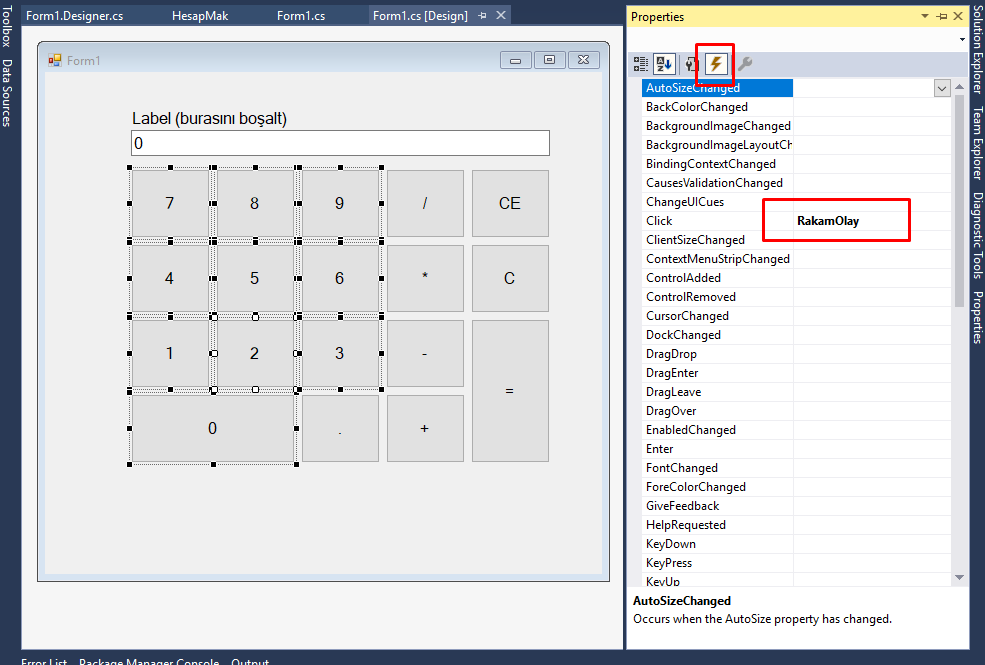
Task: Switch to the Form1.Designer.cs tab
Action: point(75,16)
